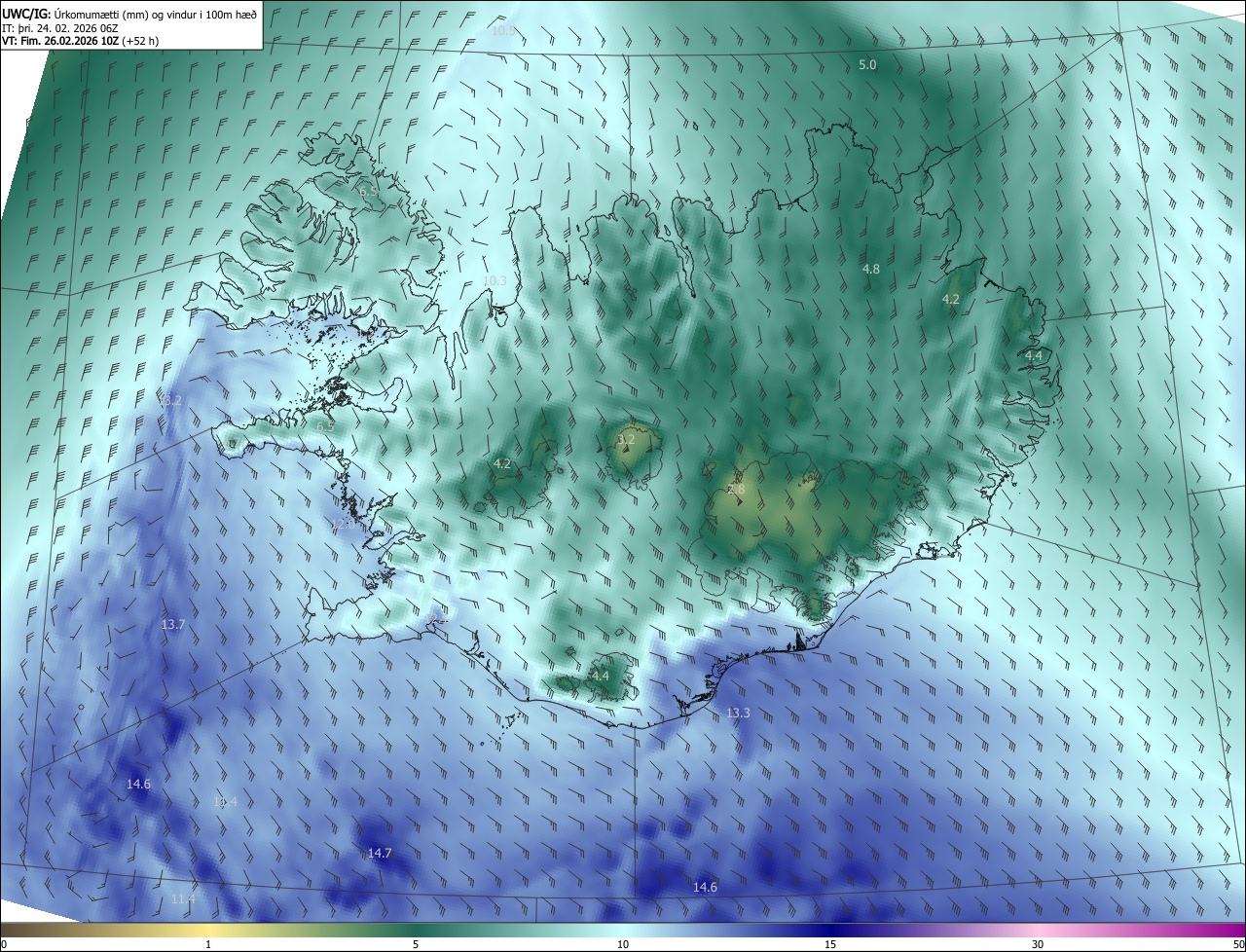Click the '50' tick on the color scale
1246x952 pixels.
1237,944
